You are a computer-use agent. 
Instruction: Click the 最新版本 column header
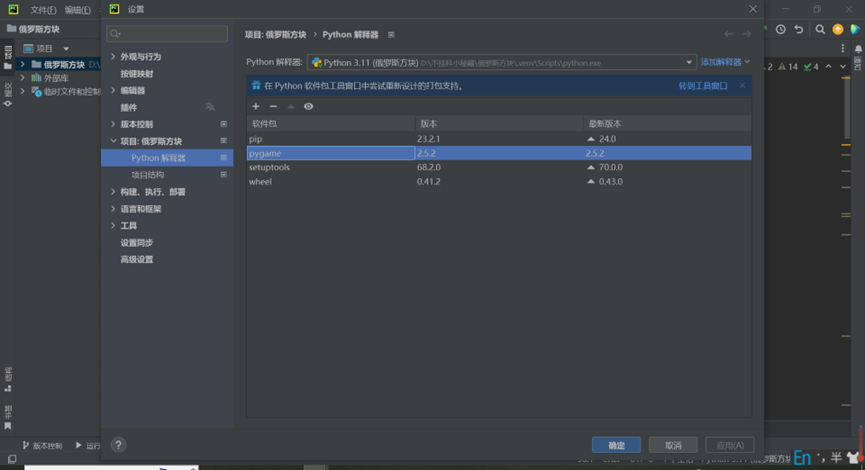(x=667, y=124)
